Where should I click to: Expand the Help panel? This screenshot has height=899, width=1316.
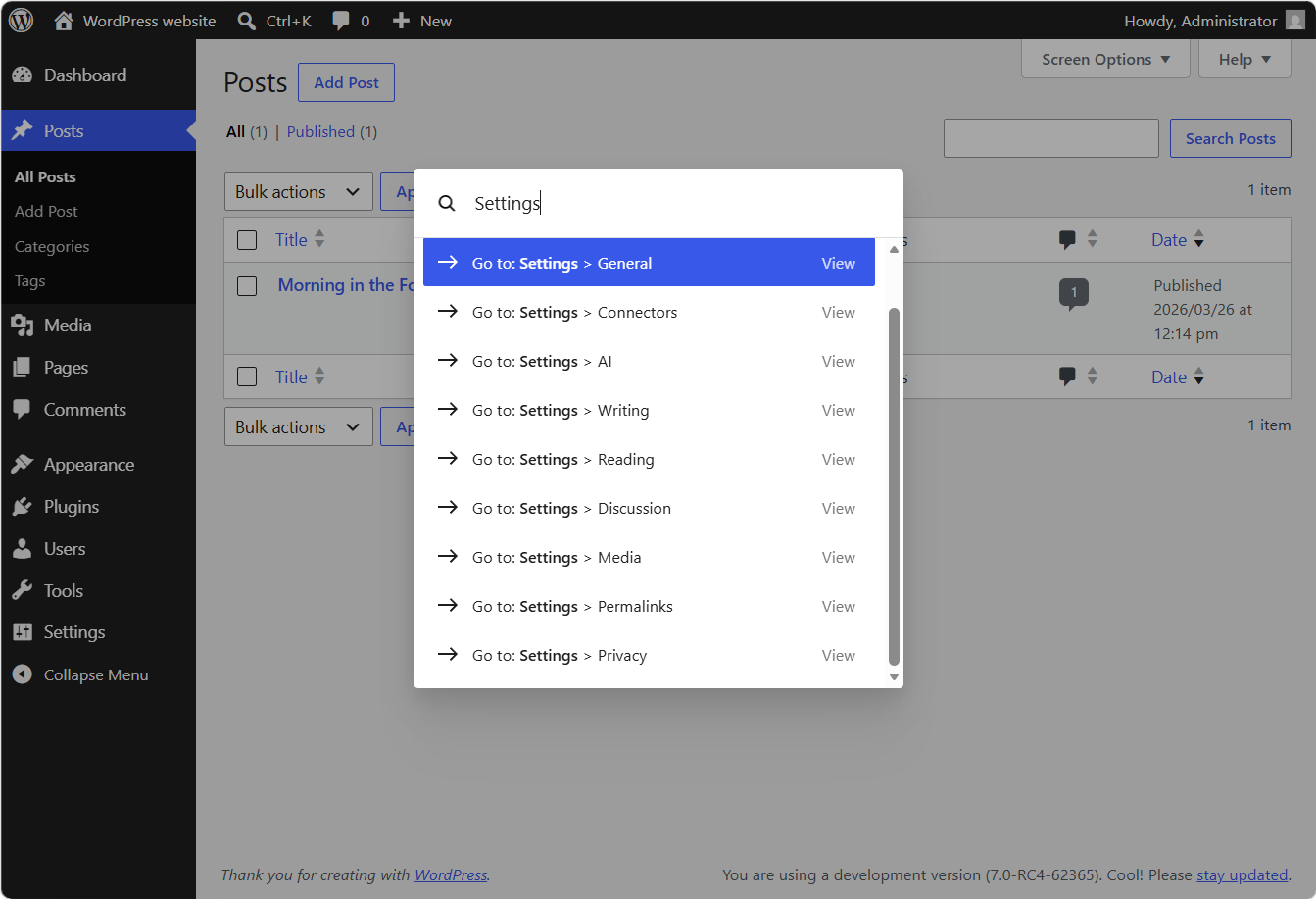point(1244,59)
